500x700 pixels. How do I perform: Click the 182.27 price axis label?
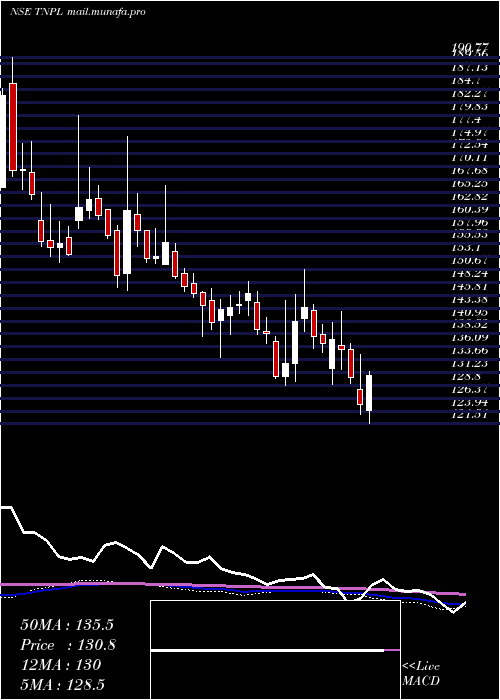469,94
